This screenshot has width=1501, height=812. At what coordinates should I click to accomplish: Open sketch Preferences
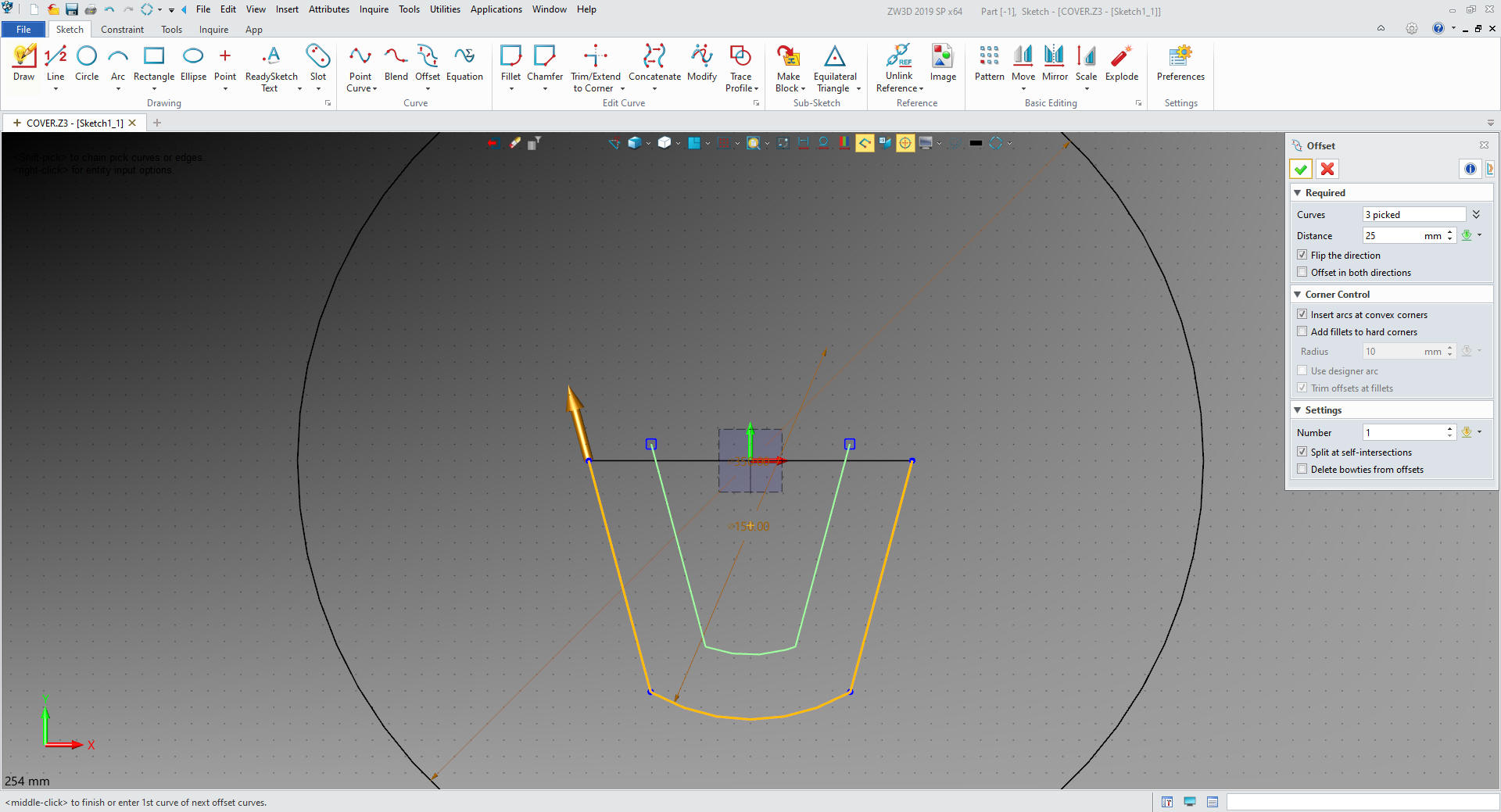[x=1180, y=63]
